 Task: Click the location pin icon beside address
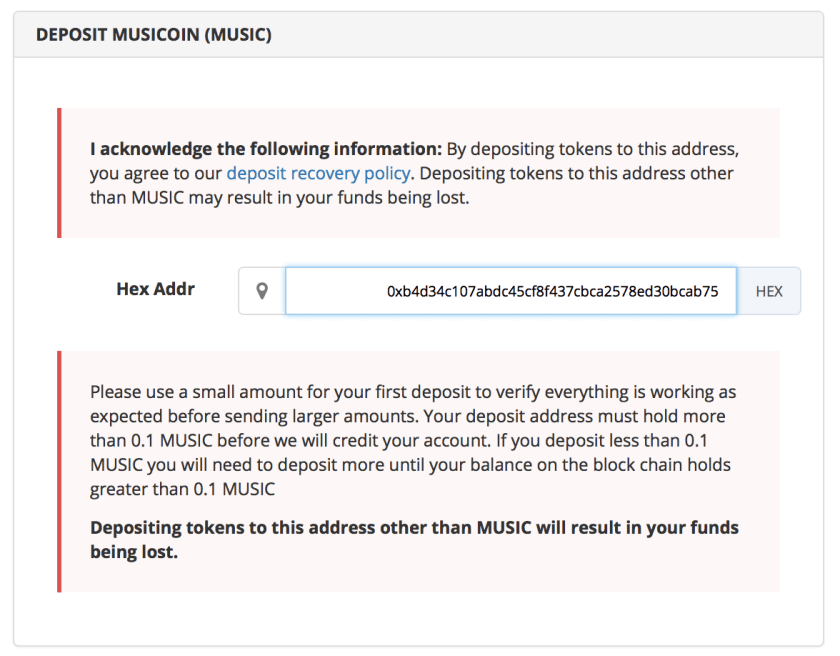(262, 291)
